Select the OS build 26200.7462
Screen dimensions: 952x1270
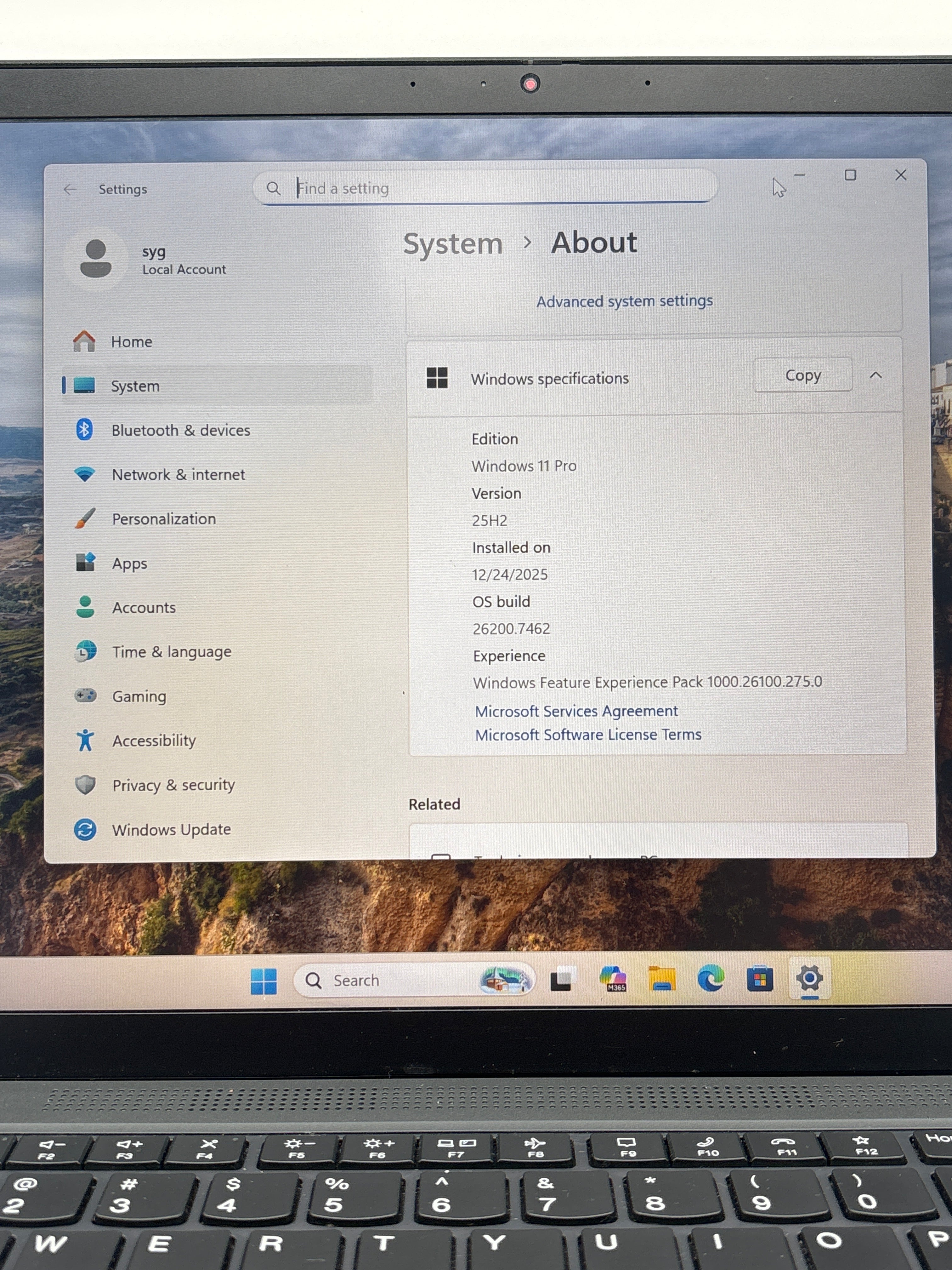(511, 628)
